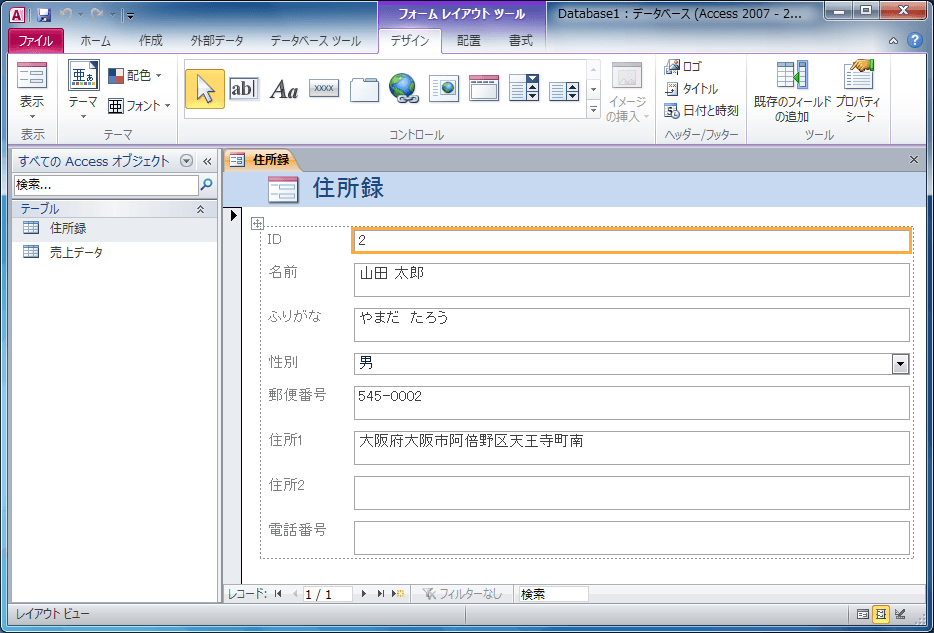Switch to the 作成 tab
The height and width of the screenshot is (633, 934).
(151, 40)
